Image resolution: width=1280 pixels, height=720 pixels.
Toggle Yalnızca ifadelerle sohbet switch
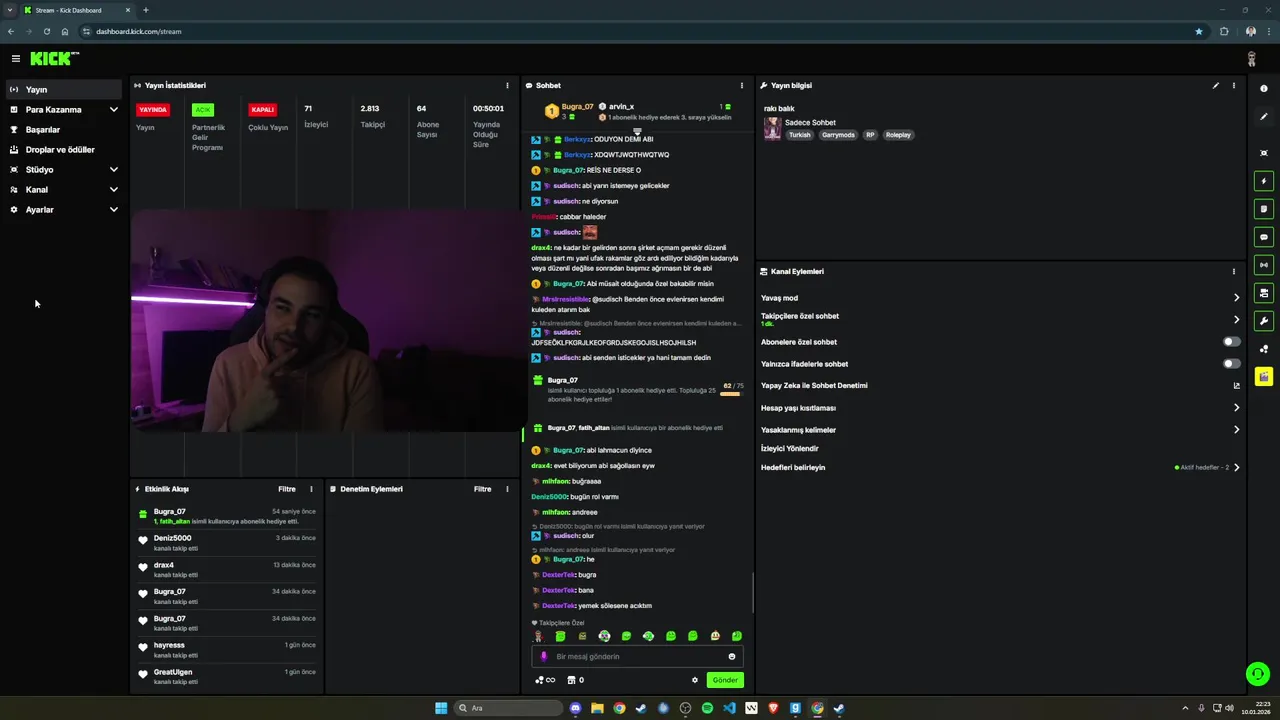tap(1232, 364)
